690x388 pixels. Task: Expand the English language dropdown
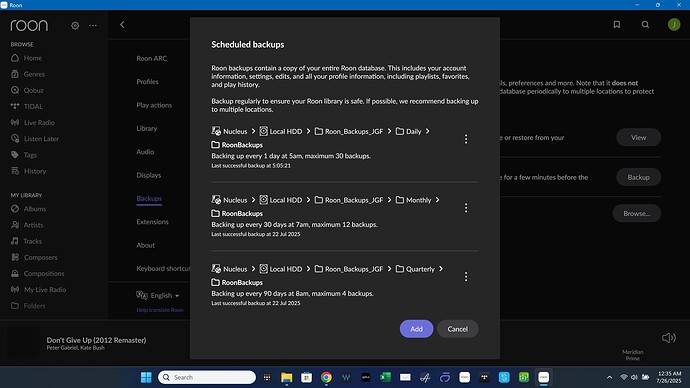pos(158,295)
